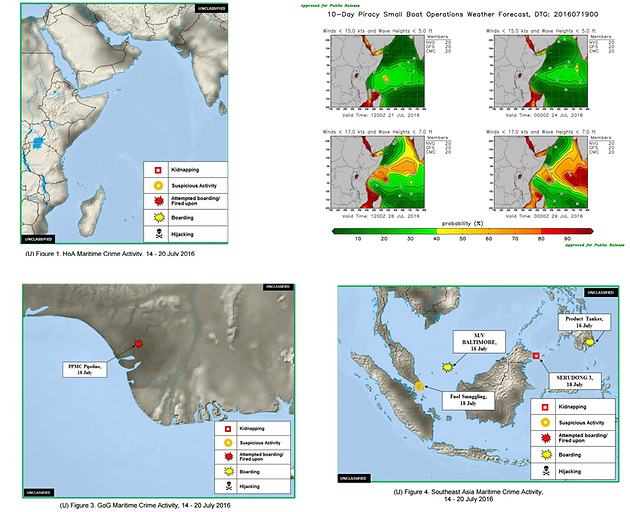Image resolution: width=630 pixels, height=512 pixels.
Task: Click the Kidnapping icon in GoG map legend
Action: click(x=228, y=429)
